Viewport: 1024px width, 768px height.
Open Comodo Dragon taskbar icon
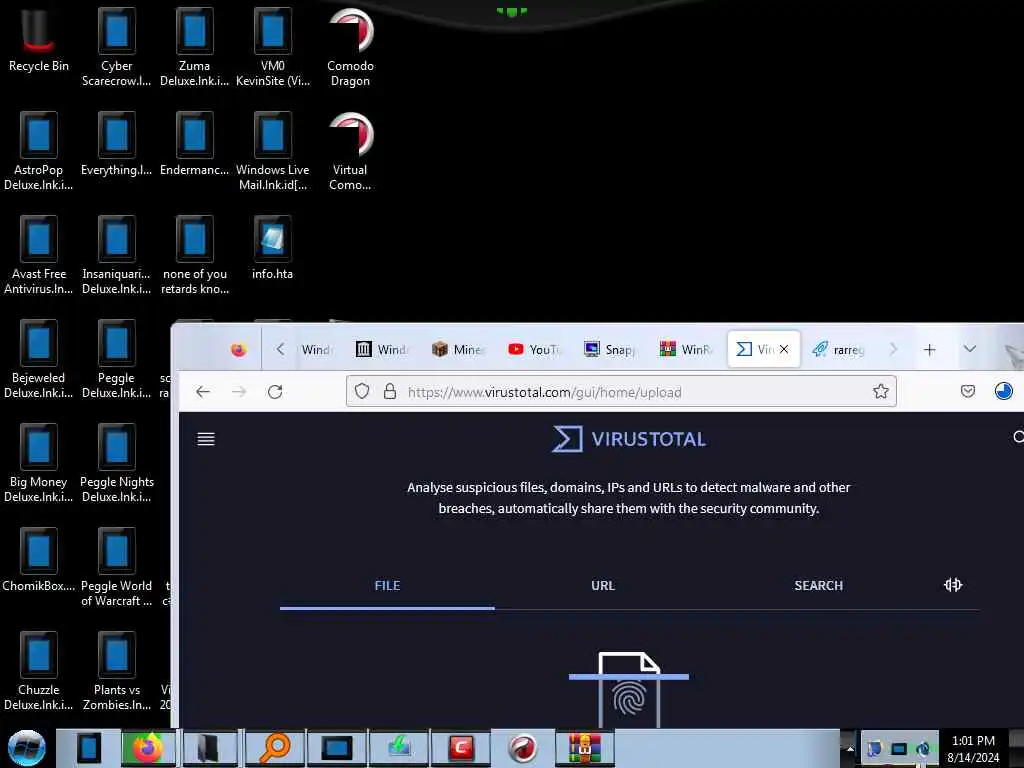[522, 748]
